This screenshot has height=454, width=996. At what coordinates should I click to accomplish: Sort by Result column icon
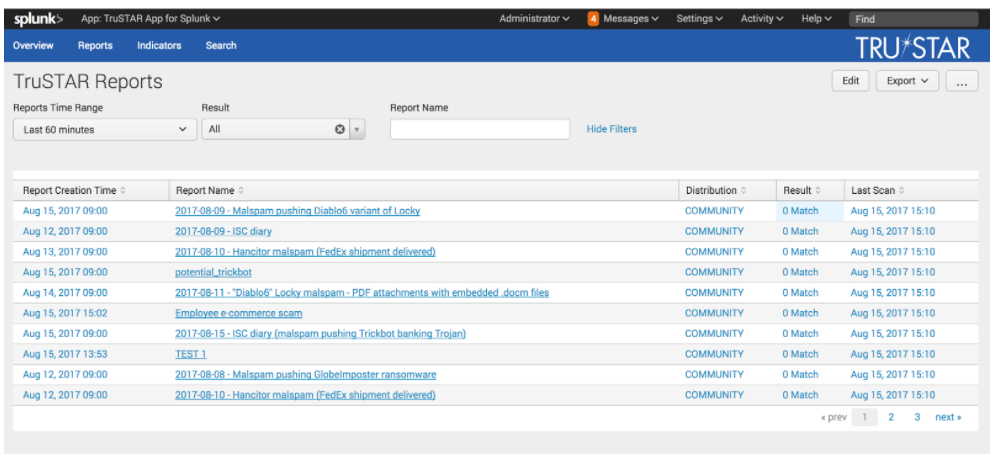point(819,191)
